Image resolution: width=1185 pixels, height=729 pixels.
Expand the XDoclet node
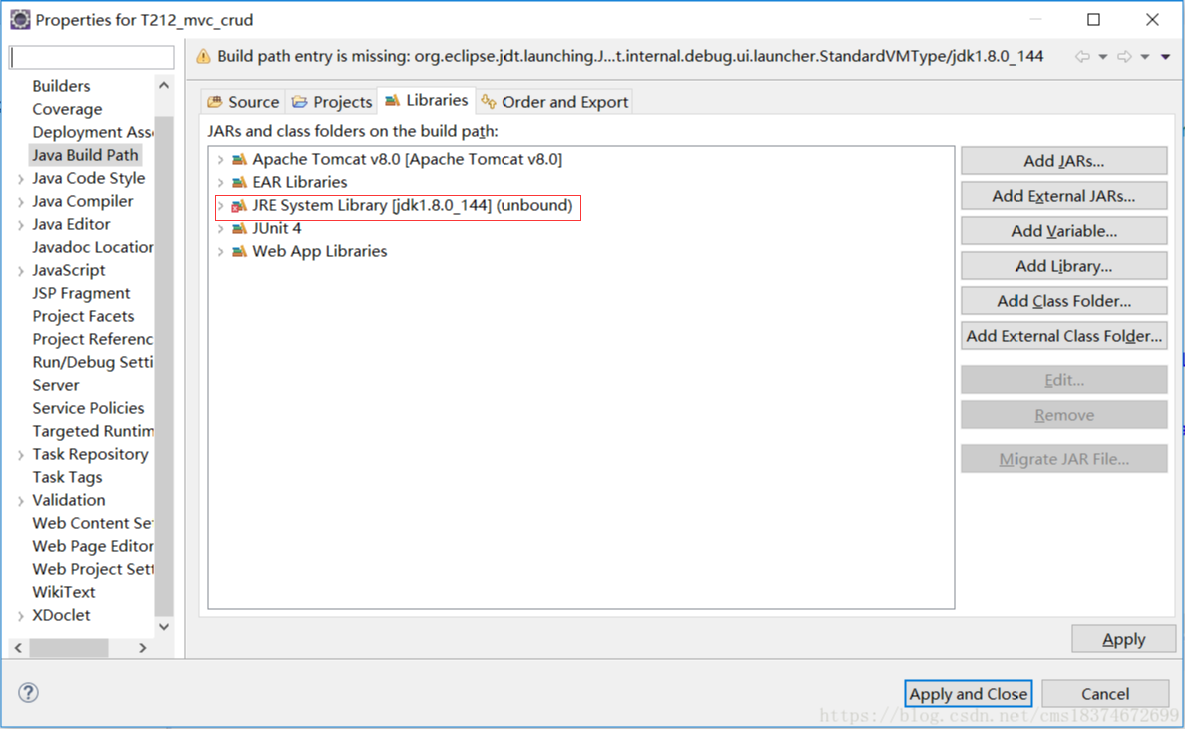click(x=20, y=616)
